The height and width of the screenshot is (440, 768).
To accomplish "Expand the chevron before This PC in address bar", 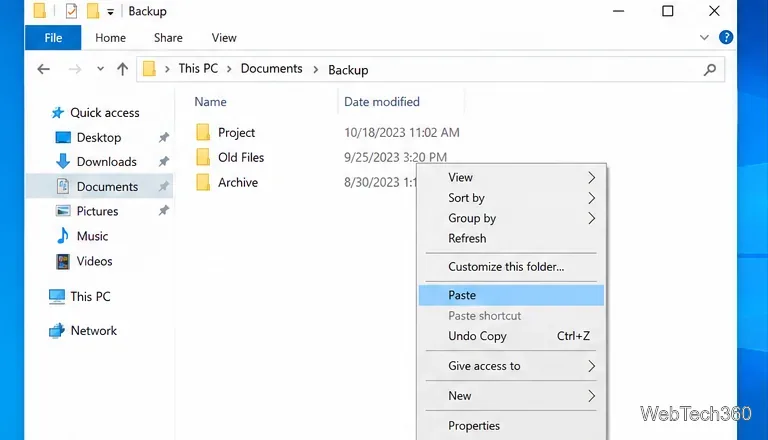I will point(167,70).
